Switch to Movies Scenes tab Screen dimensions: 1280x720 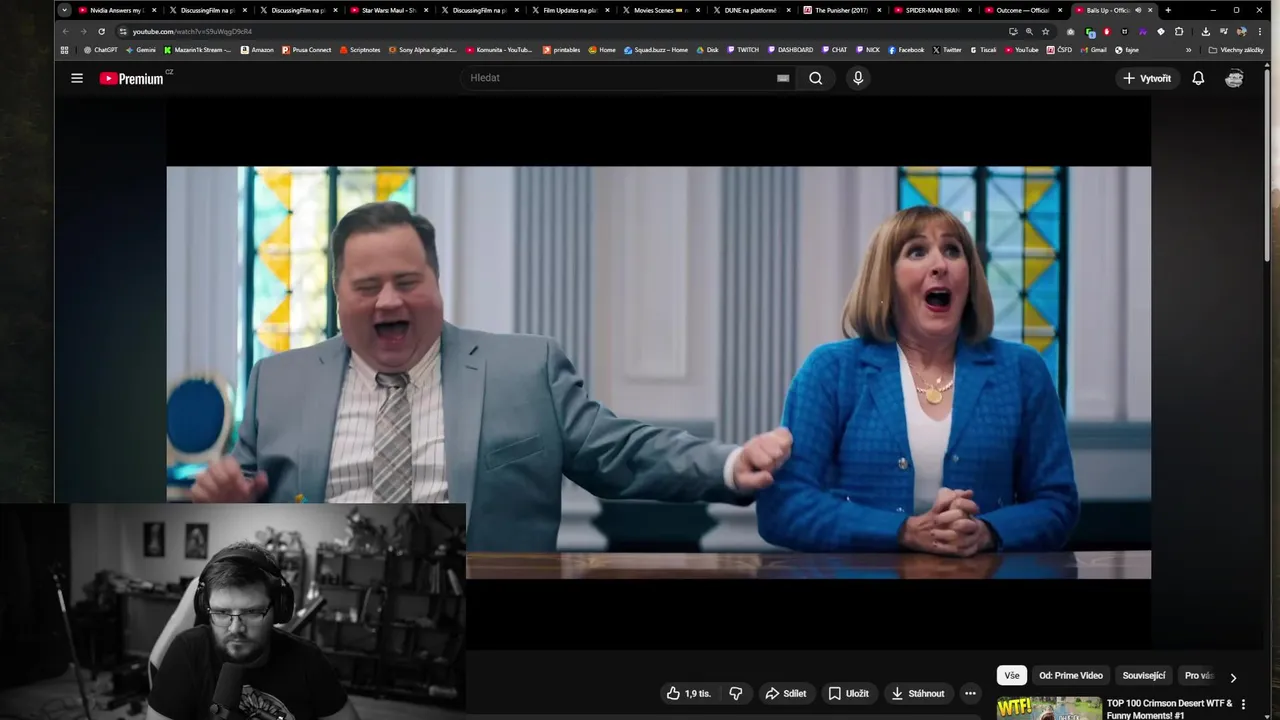click(x=660, y=10)
